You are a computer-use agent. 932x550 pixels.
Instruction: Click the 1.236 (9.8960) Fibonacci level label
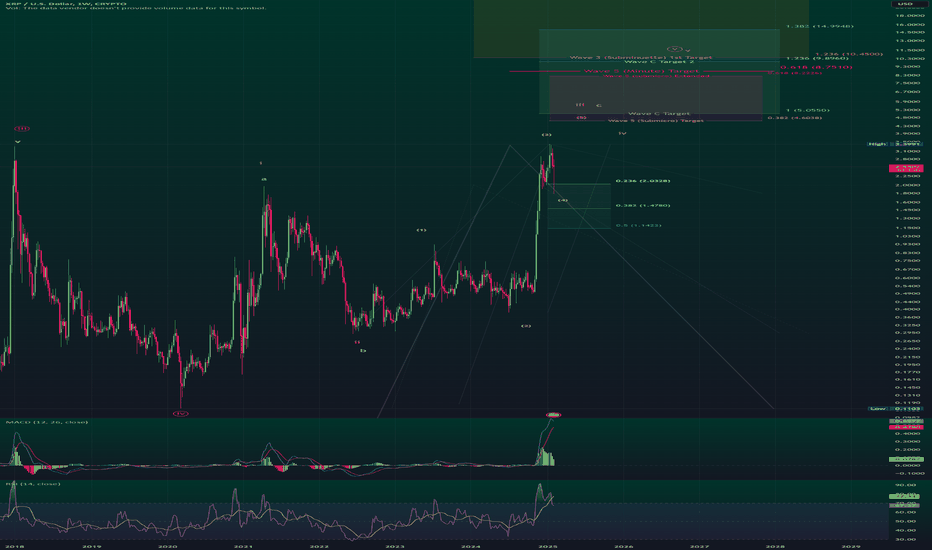pos(817,58)
